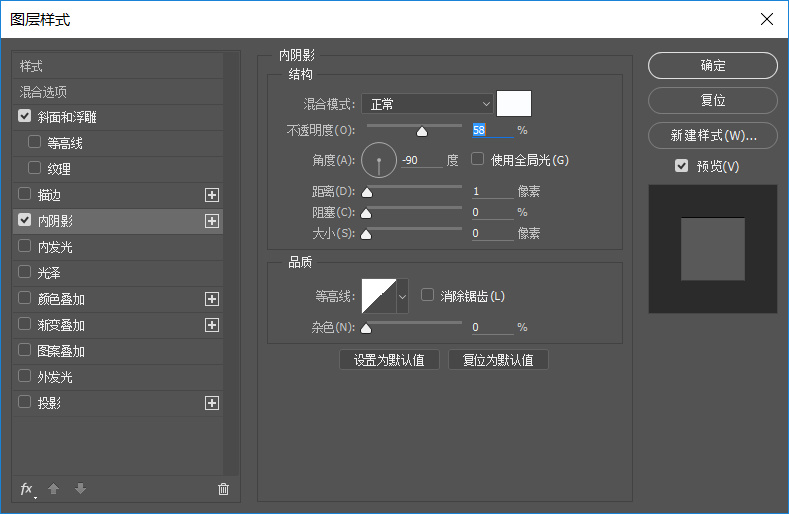Enable the 使用全局光 checkbox

point(478,159)
